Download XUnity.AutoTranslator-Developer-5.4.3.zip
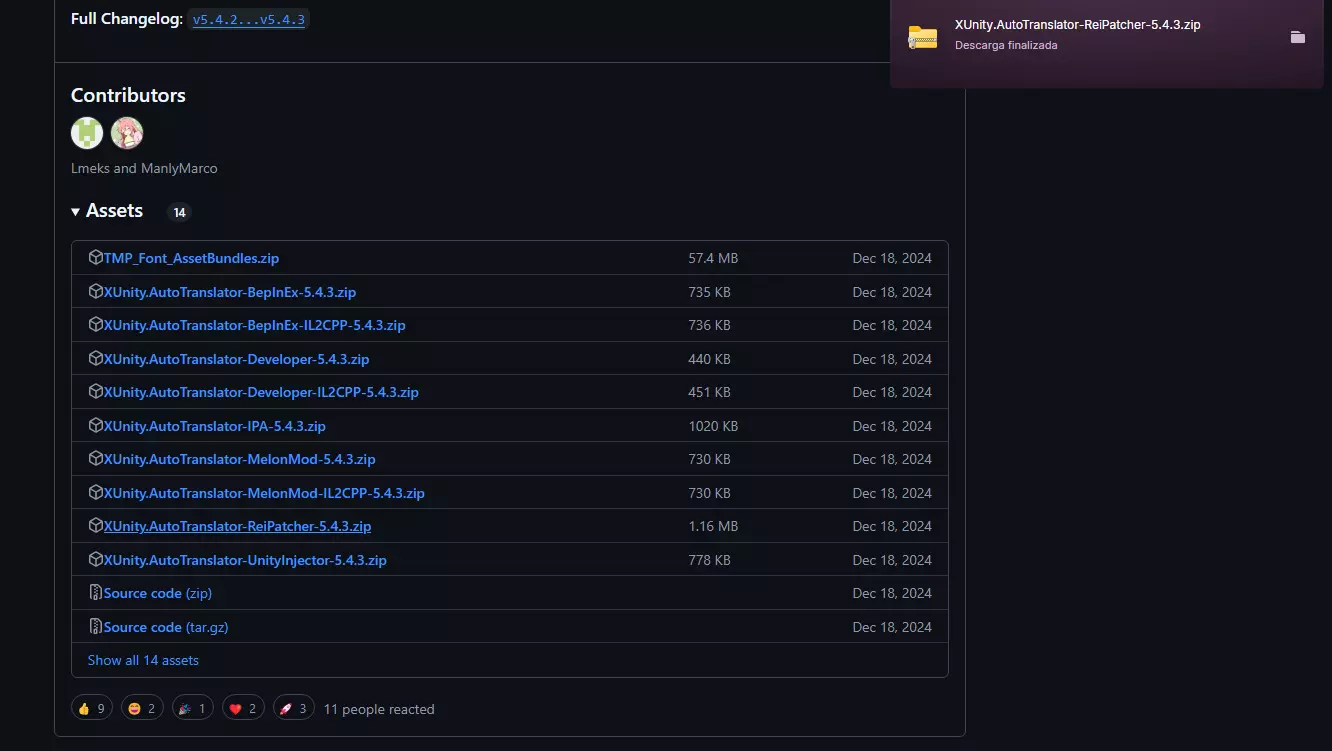Image resolution: width=1332 pixels, height=751 pixels. pyautogui.click(x=236, y=359)
